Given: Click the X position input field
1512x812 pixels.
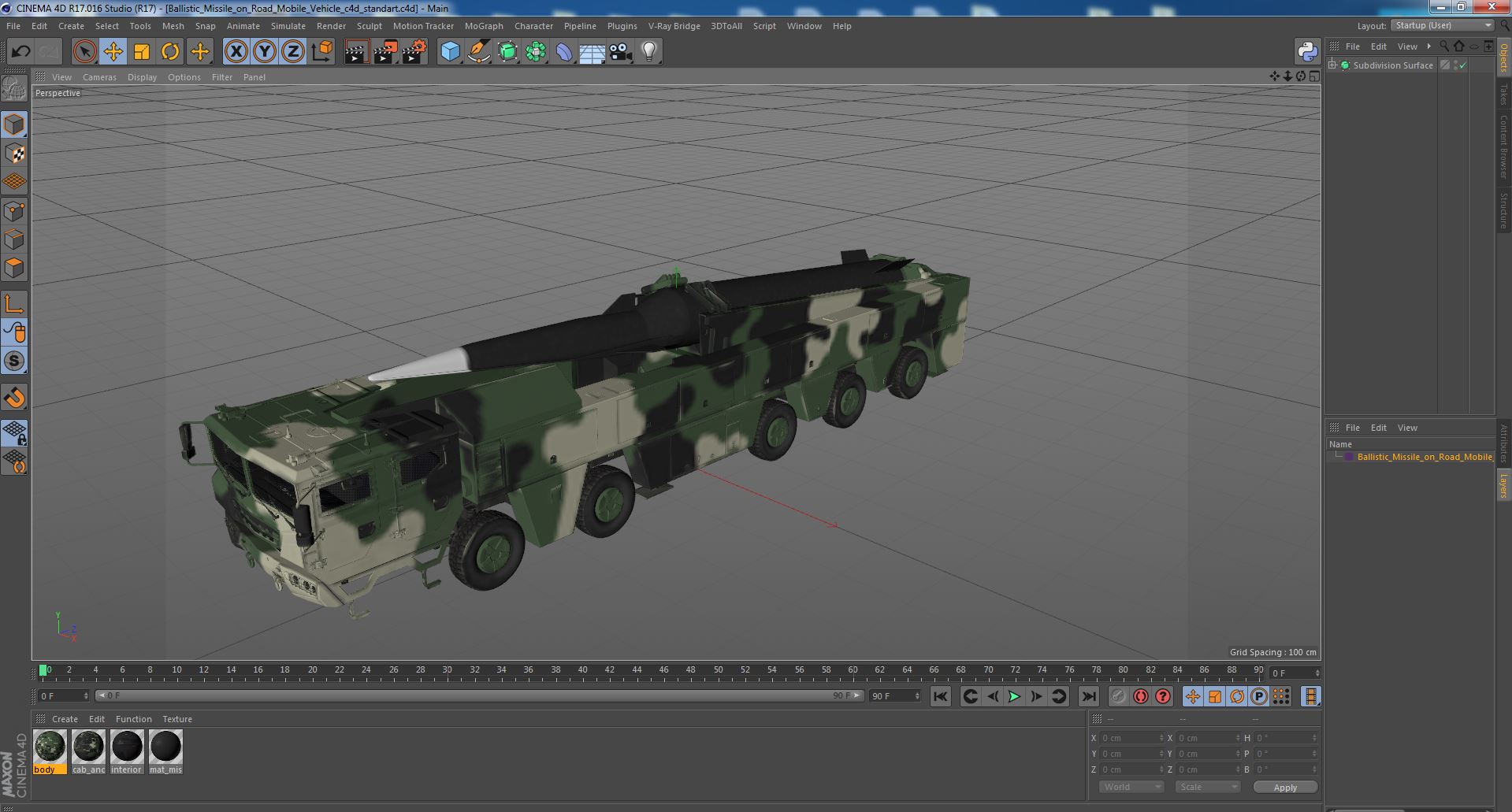Looking at the screenshot, I should 1131,738.
